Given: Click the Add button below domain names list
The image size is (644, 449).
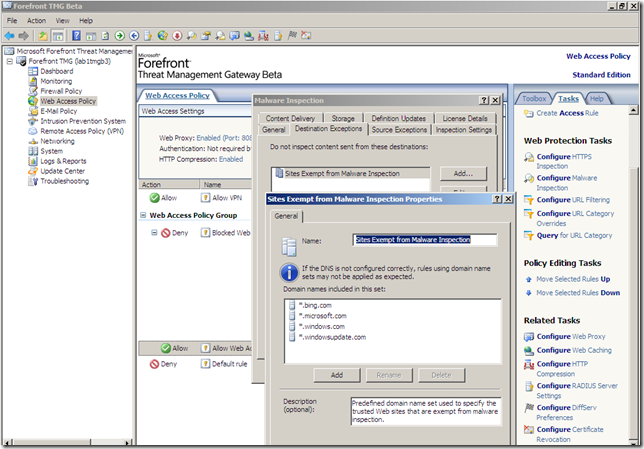Looking at the screenshot, I should point(337,375).
